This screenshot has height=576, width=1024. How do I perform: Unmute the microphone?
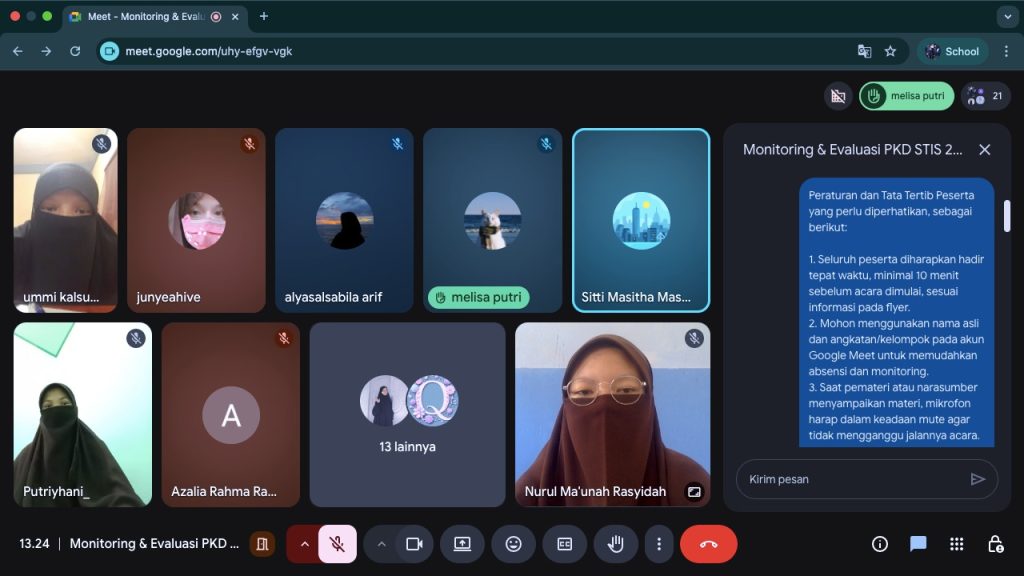(337, 544)
